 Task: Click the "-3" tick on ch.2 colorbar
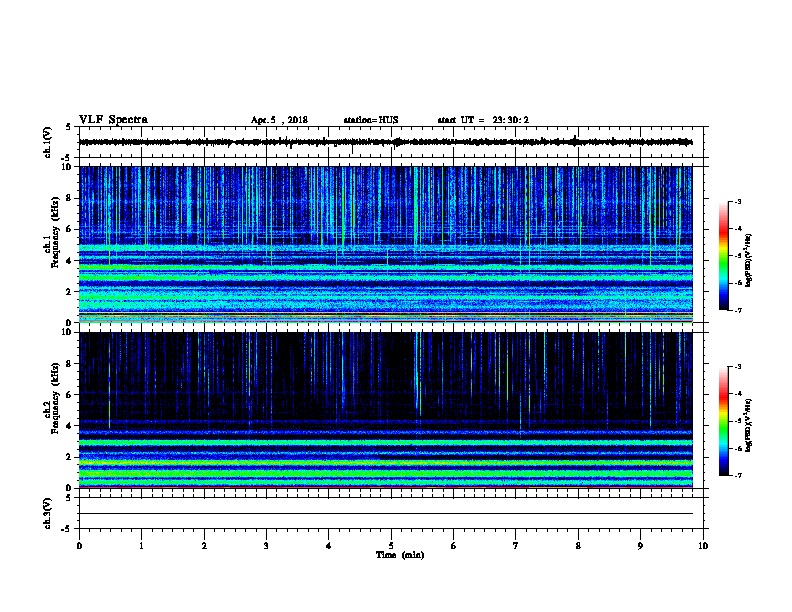click(x=737, y=367)
